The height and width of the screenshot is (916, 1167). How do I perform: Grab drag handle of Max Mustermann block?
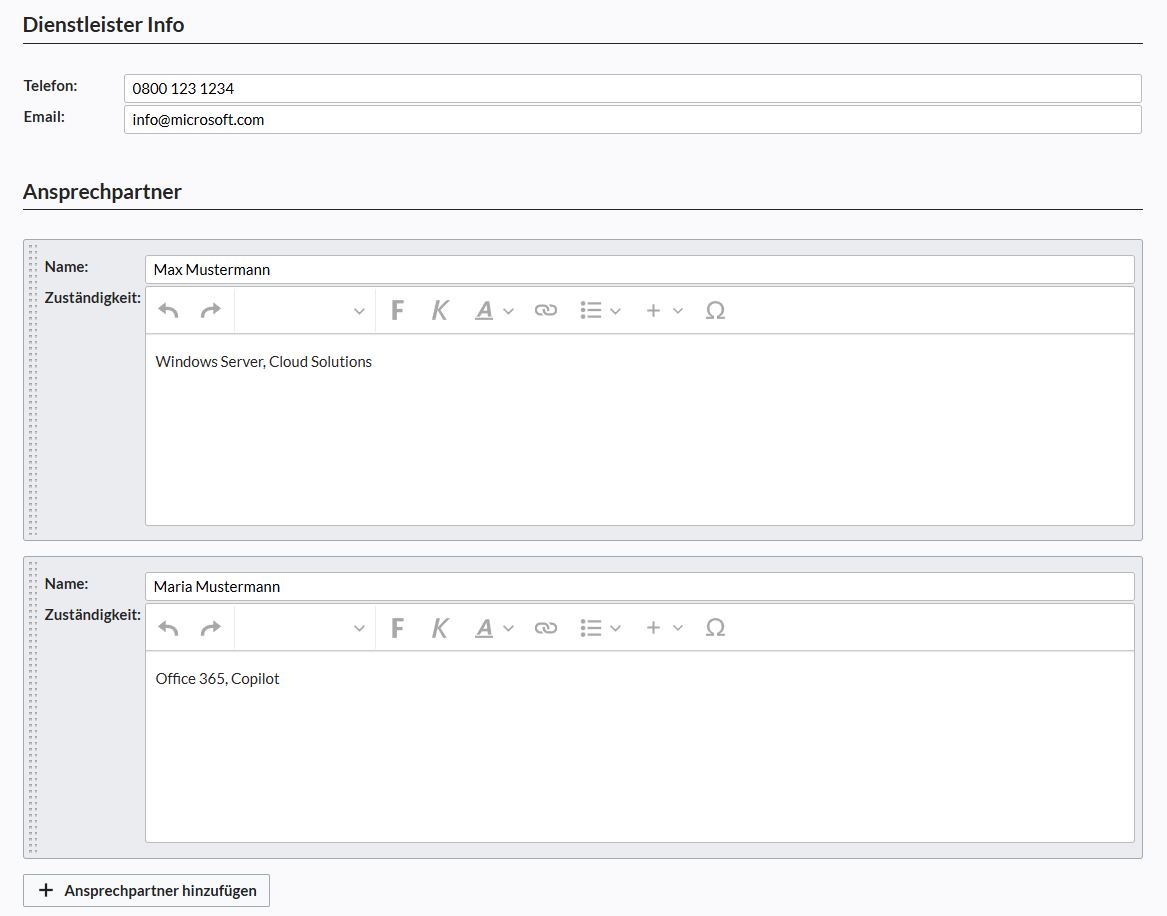coord(33,390)
